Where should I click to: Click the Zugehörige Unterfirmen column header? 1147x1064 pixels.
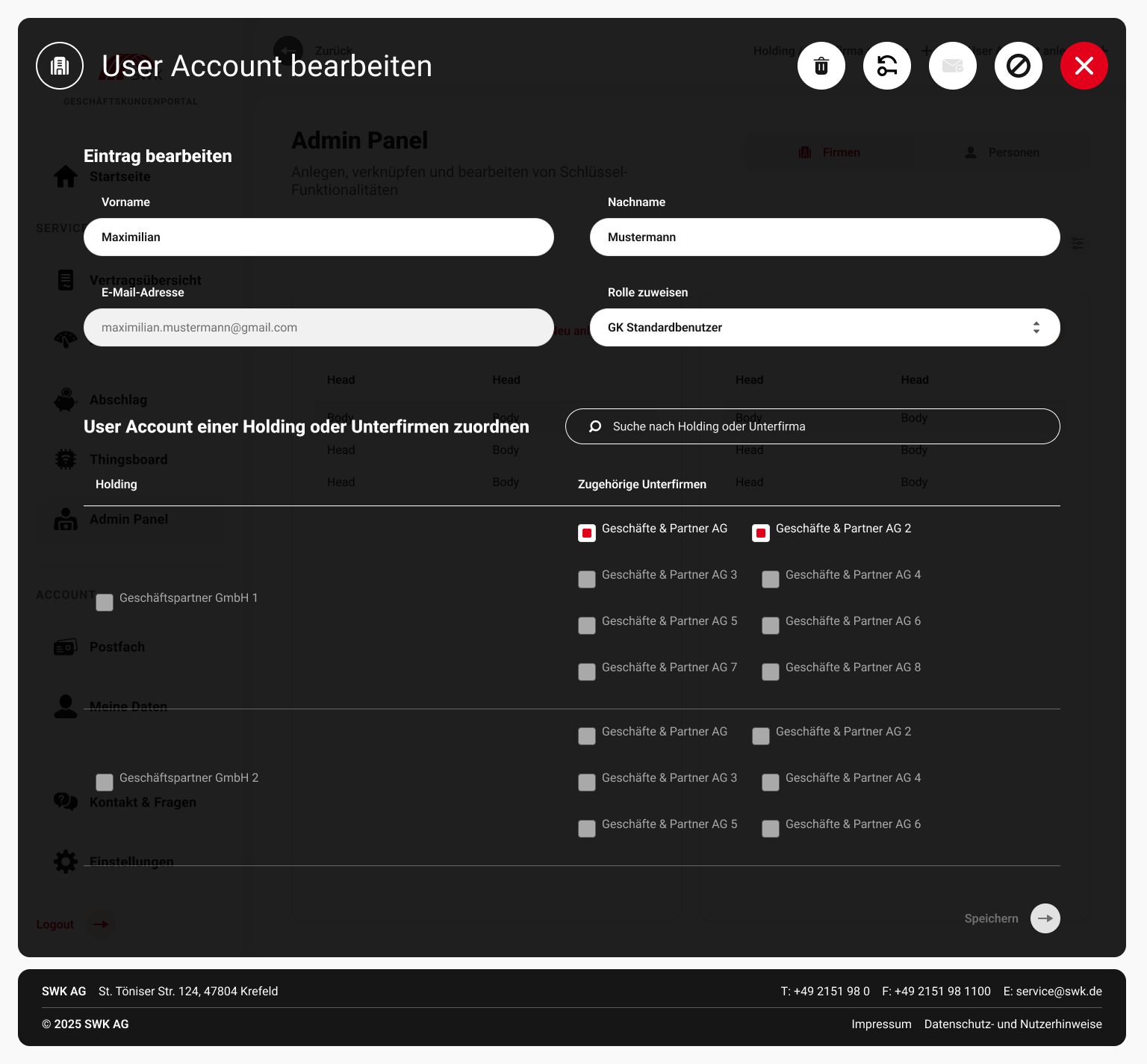click(642, 484)
